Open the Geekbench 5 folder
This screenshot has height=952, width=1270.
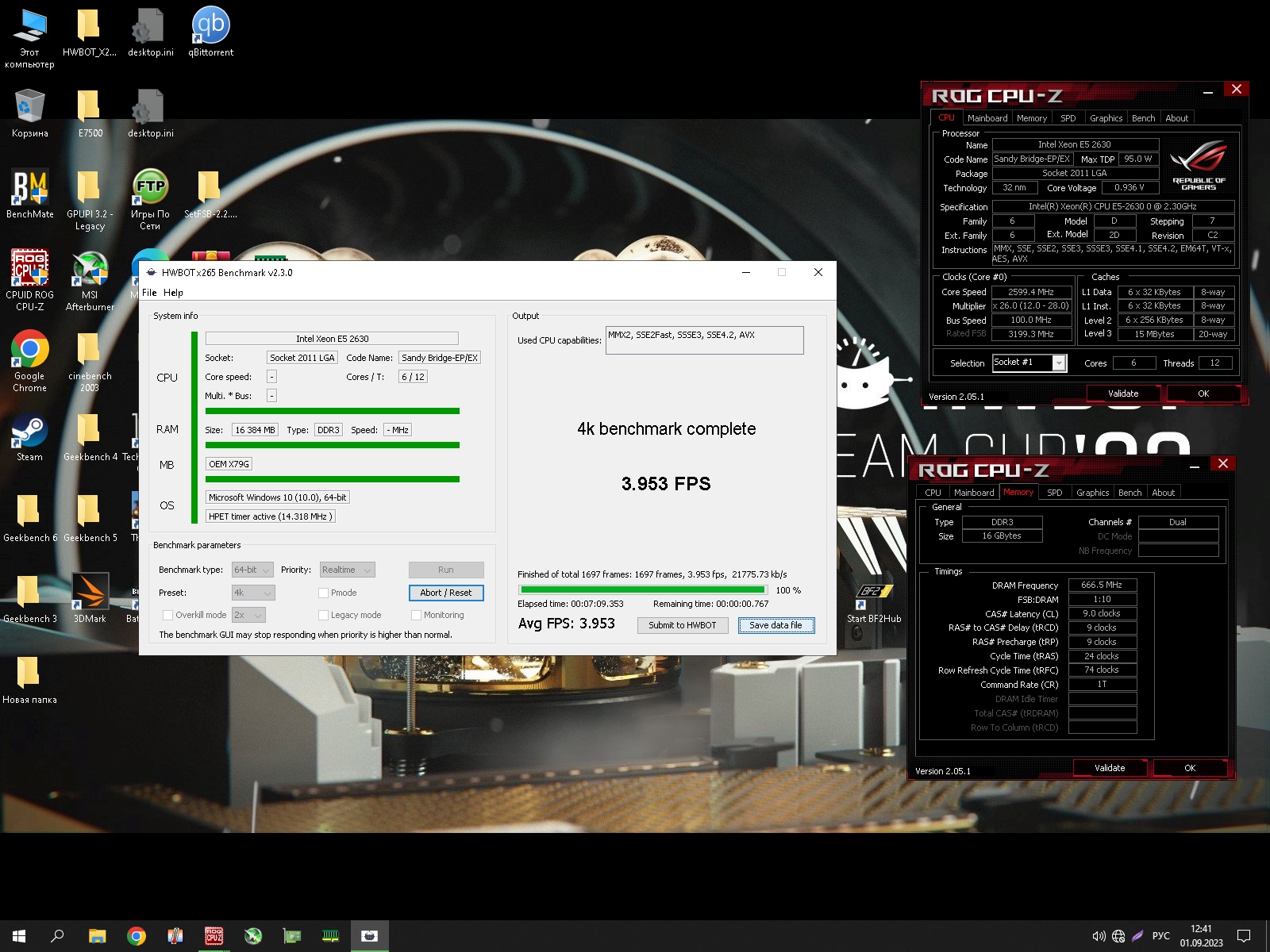tap(90, 518)
